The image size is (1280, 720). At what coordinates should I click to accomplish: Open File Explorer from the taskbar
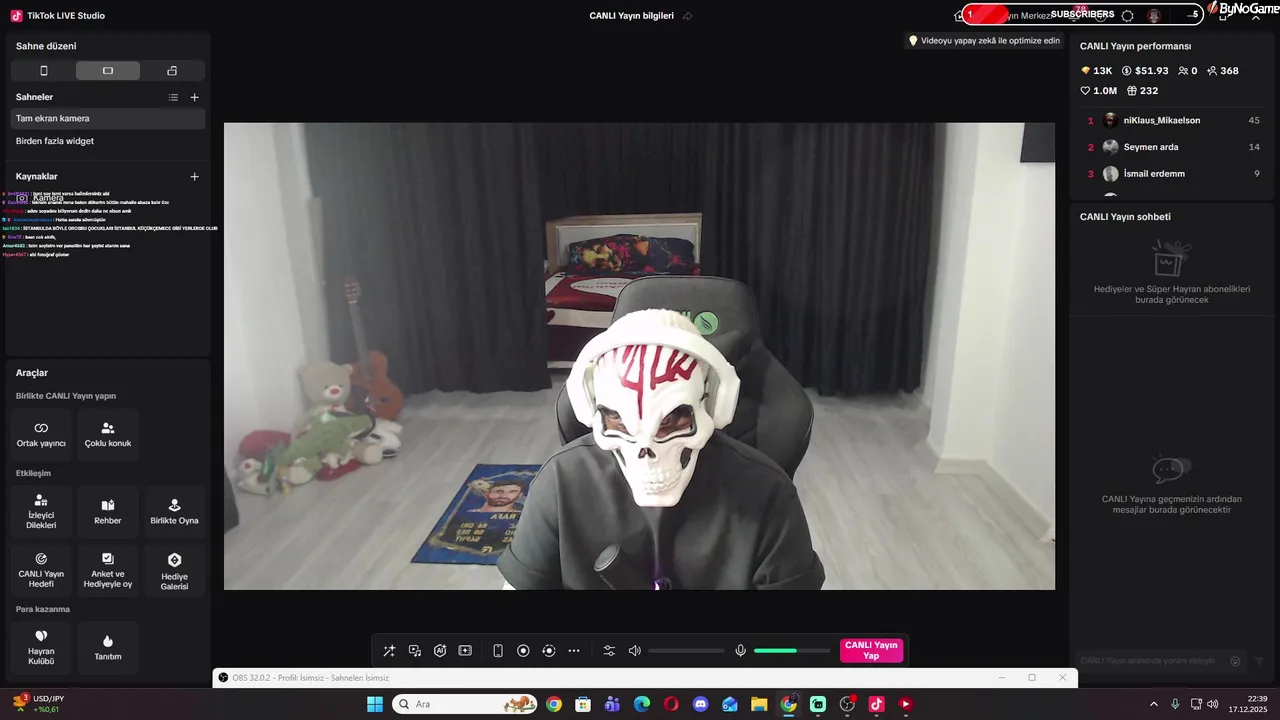(759, 704)
